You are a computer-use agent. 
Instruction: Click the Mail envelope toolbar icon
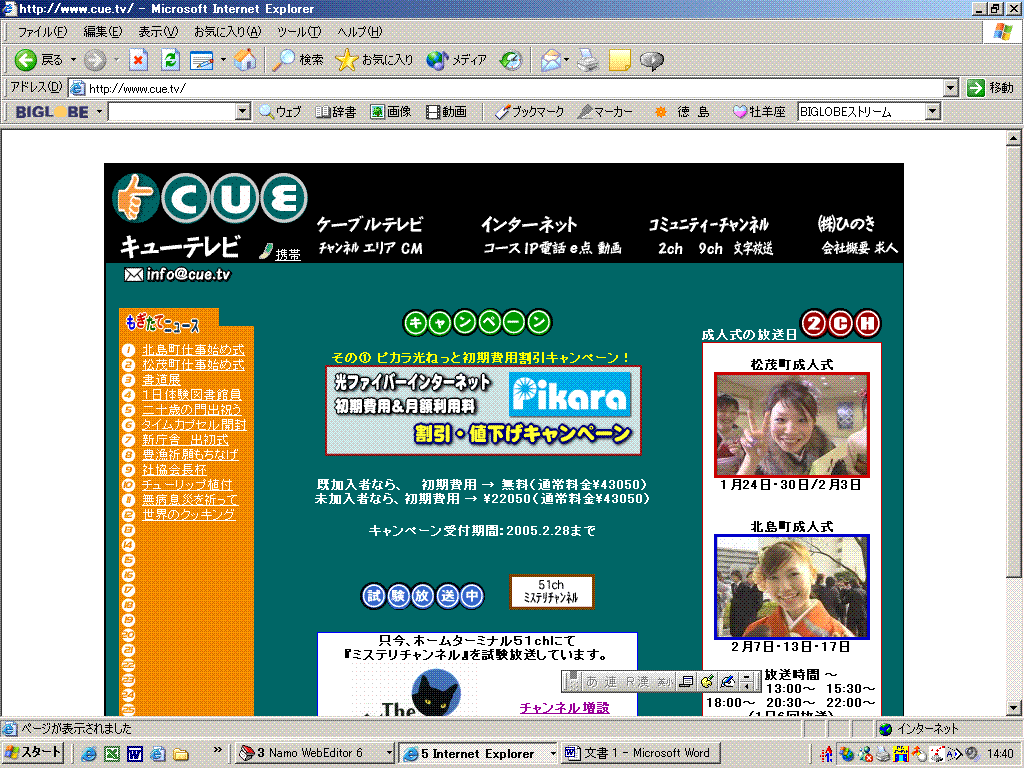pos(551,60)
